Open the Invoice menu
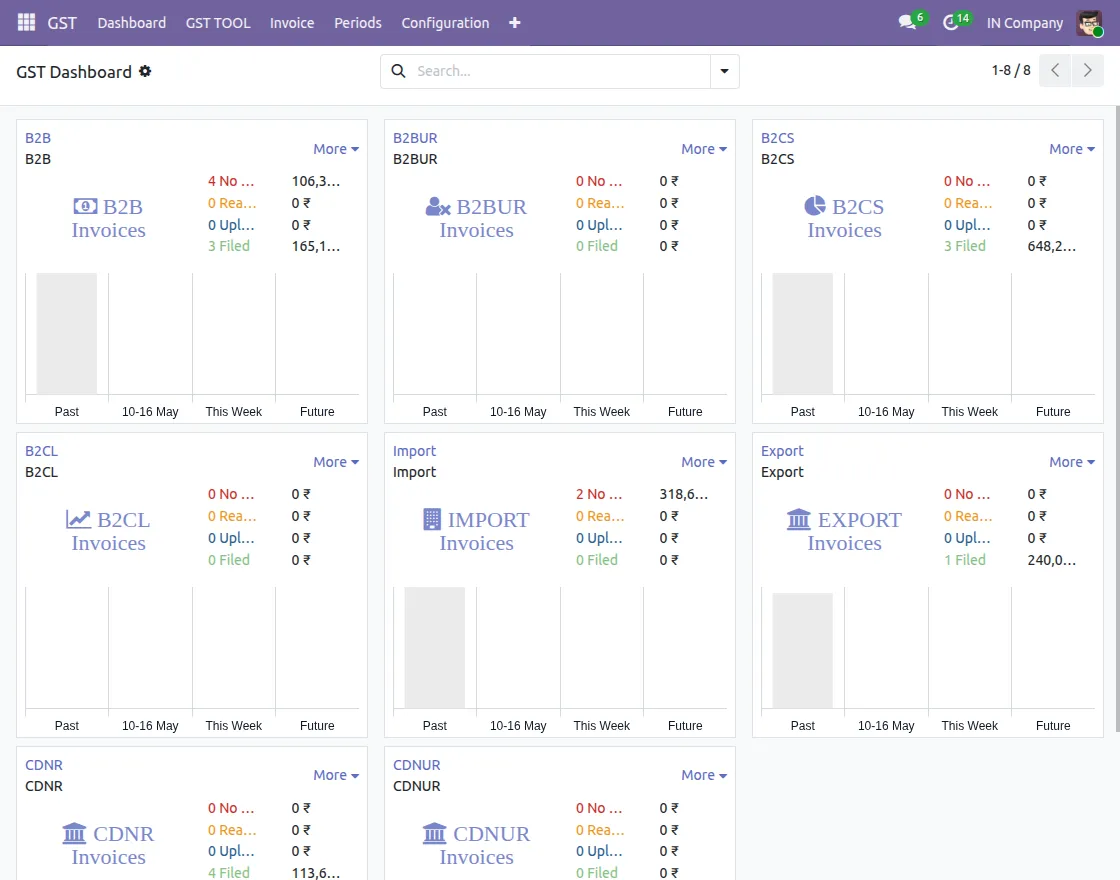Image resolution: width=1120 pixels, height=880 pixels. 291,23
